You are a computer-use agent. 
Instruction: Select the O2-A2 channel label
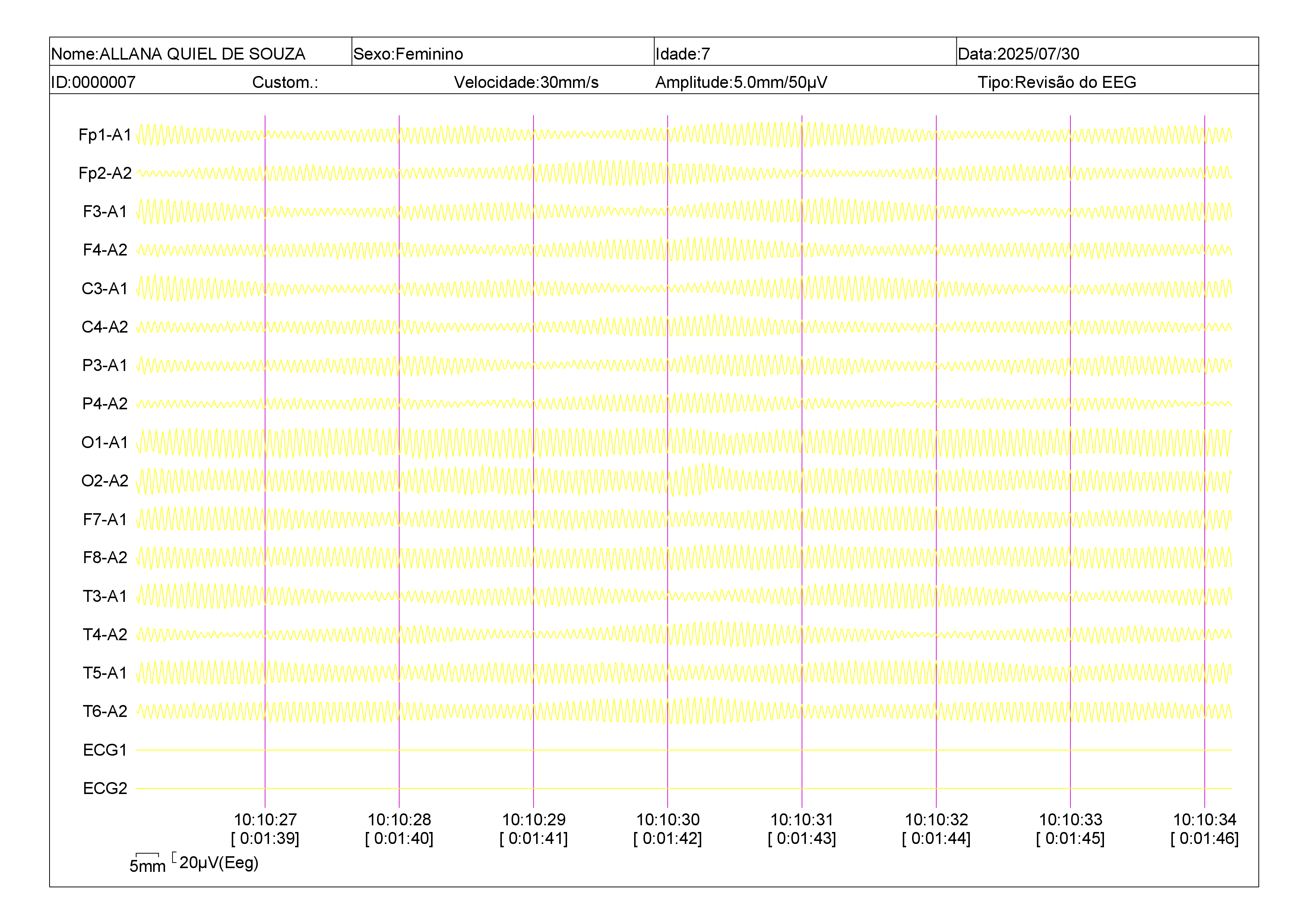[x=105, y=481]
